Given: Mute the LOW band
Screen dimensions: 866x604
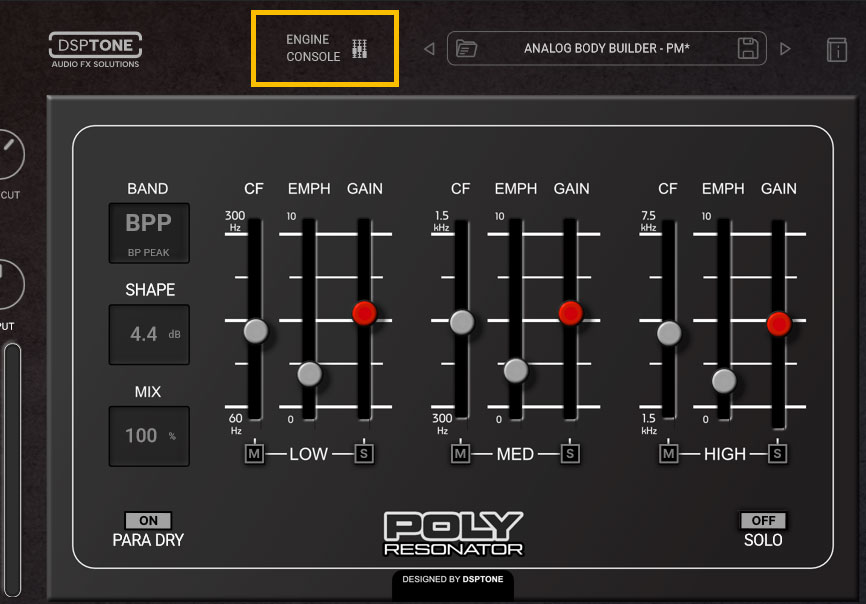Looking at the screenshot, I should click(254, 454).
